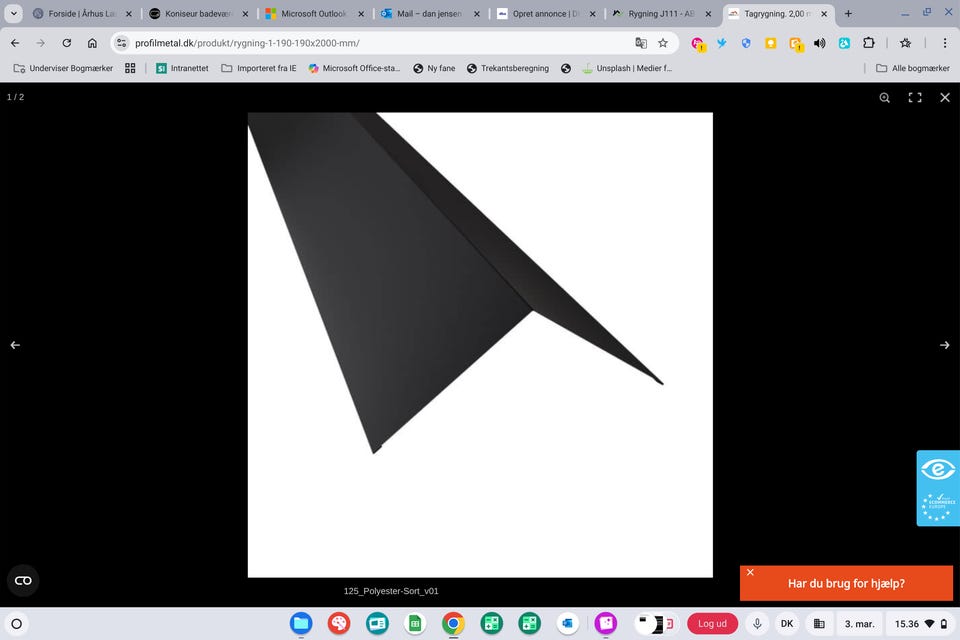Toggle fullscreen in the image viewer

(915, 97)
